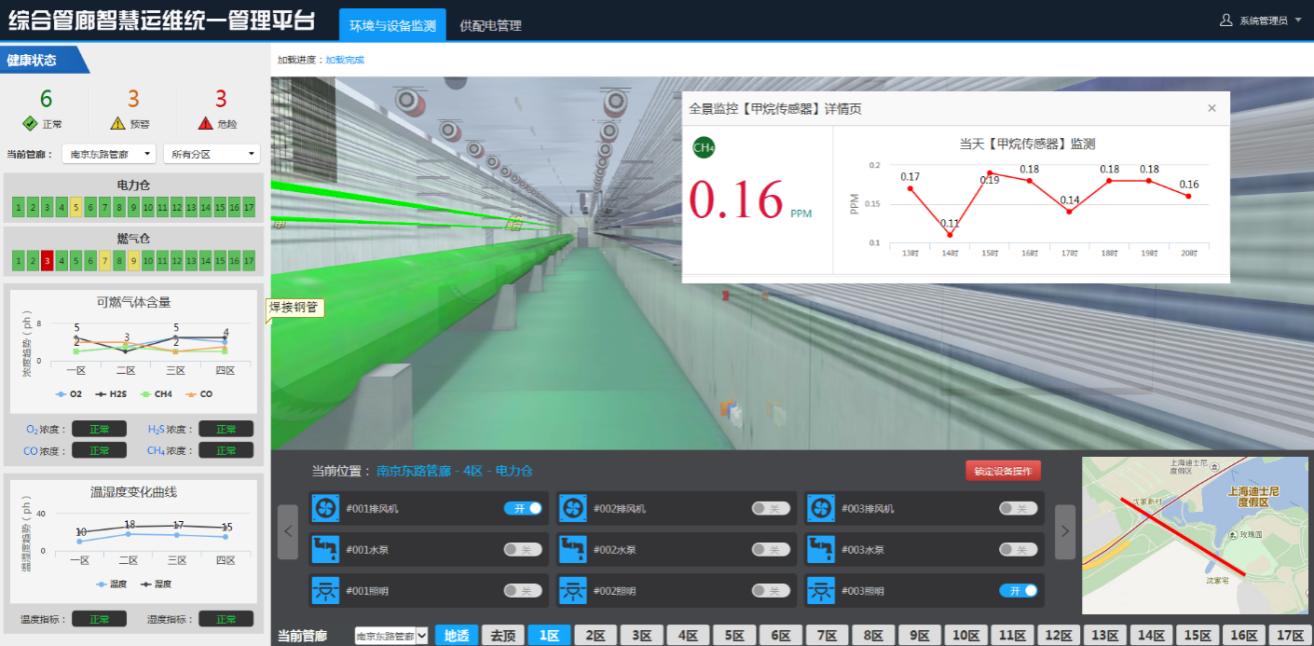
Task: Switch to 供配电管理 tab
Action: pyautogui.click(x=490, y=26)
